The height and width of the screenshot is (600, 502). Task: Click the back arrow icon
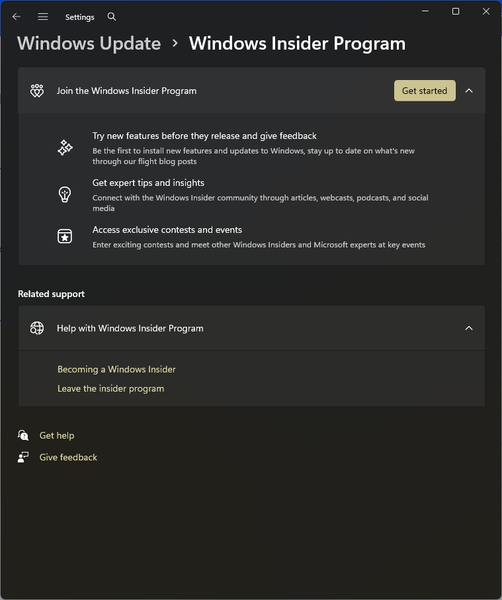click(16, 16)
